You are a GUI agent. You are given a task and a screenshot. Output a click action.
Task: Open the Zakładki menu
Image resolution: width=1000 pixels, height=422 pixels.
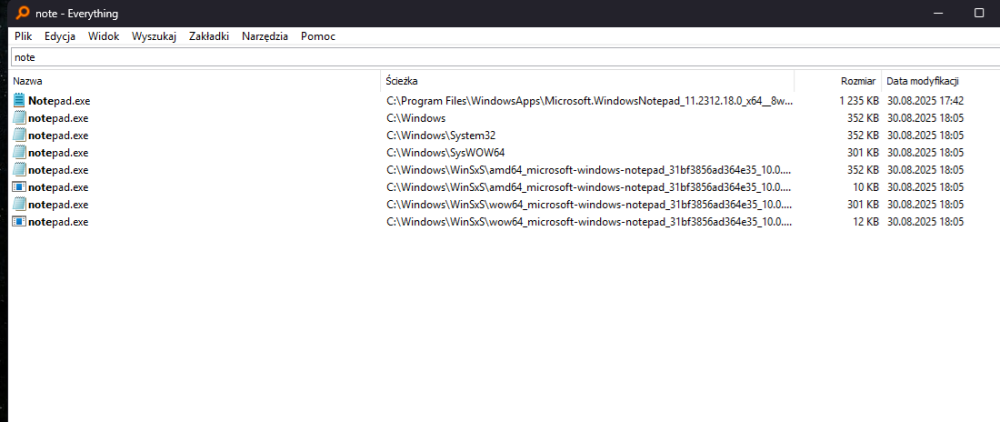(x=209, y=36)
